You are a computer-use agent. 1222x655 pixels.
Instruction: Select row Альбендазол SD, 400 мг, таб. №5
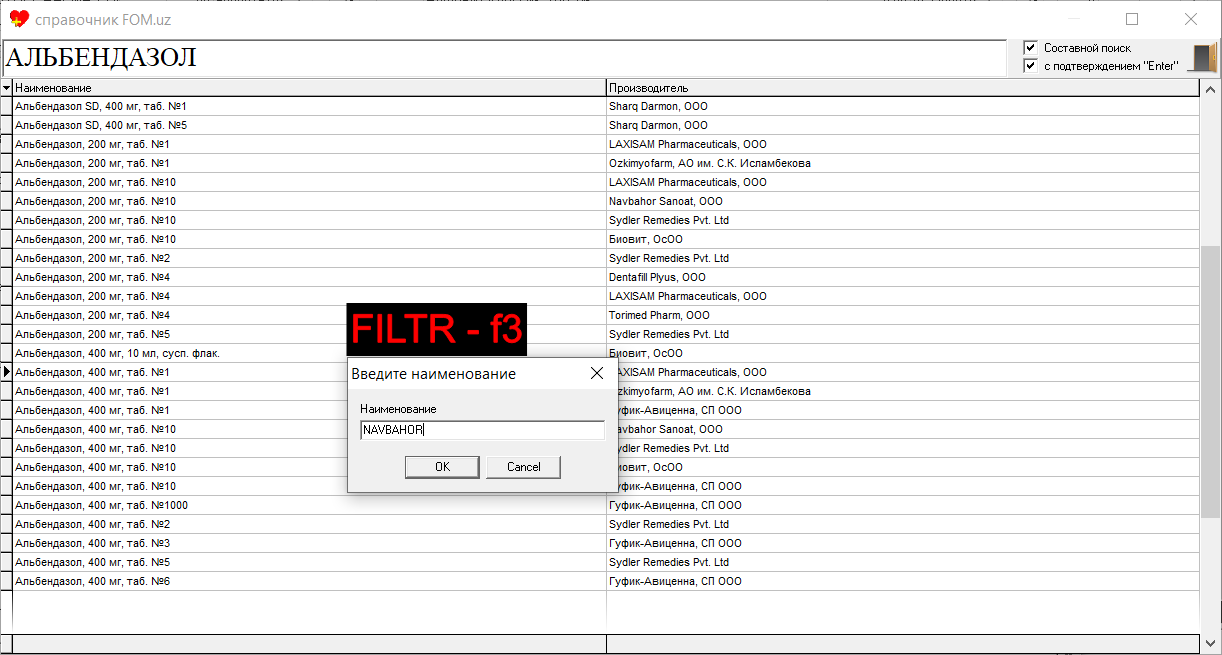click(x=309, y=125)
